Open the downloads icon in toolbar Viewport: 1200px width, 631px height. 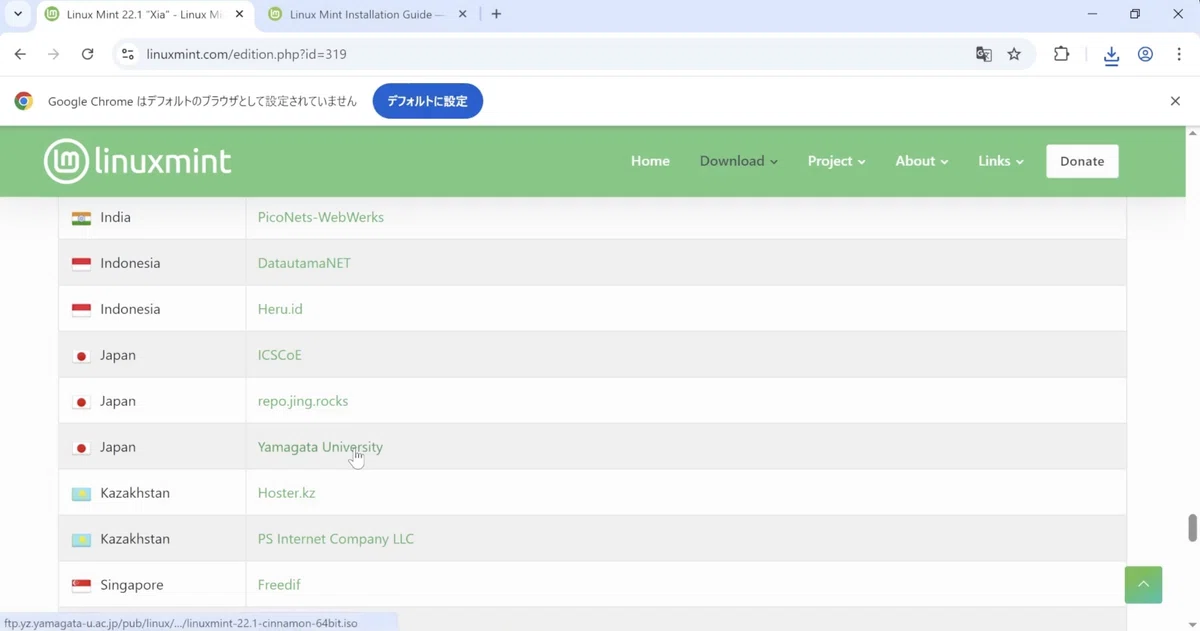point(1111,55)
